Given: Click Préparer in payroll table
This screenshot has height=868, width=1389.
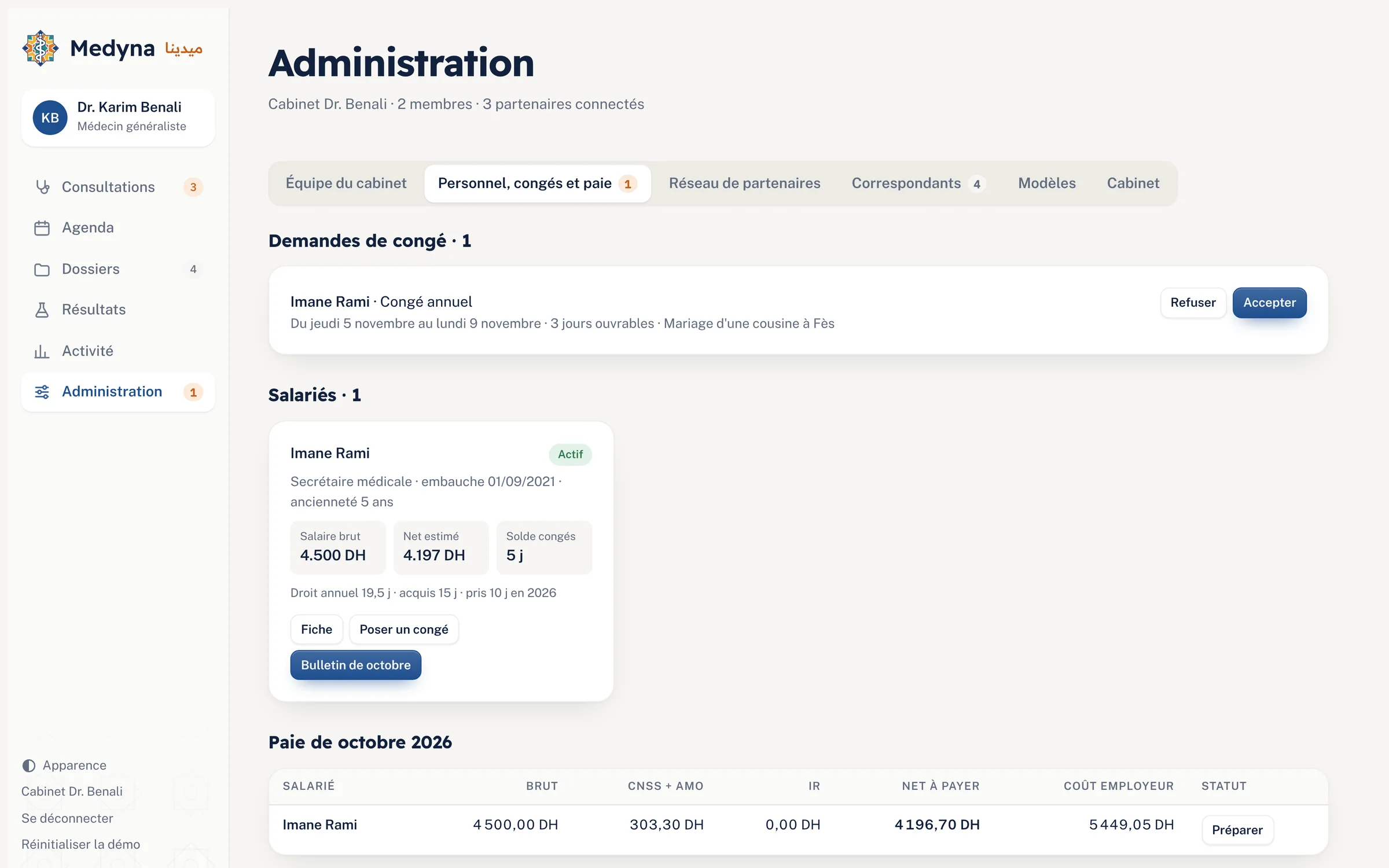Looking at the screenshot, I should click(1237, 830).
